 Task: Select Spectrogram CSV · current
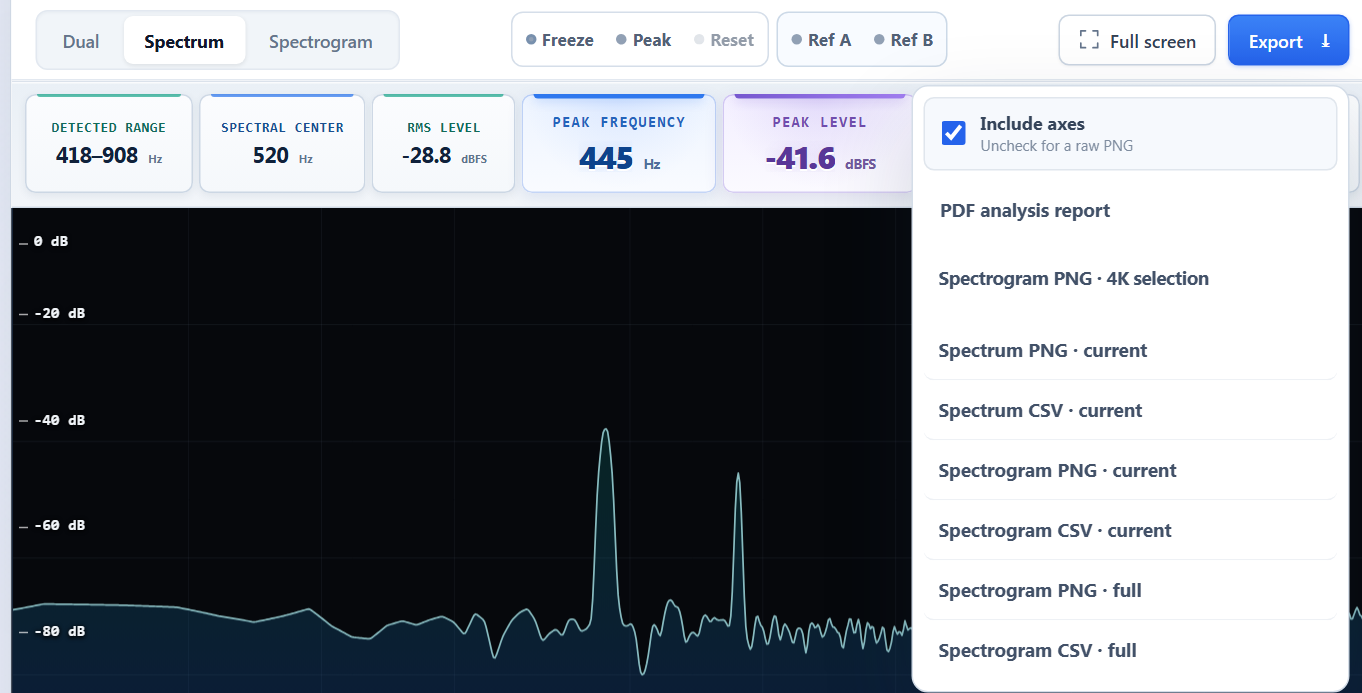coord(1130,531)
